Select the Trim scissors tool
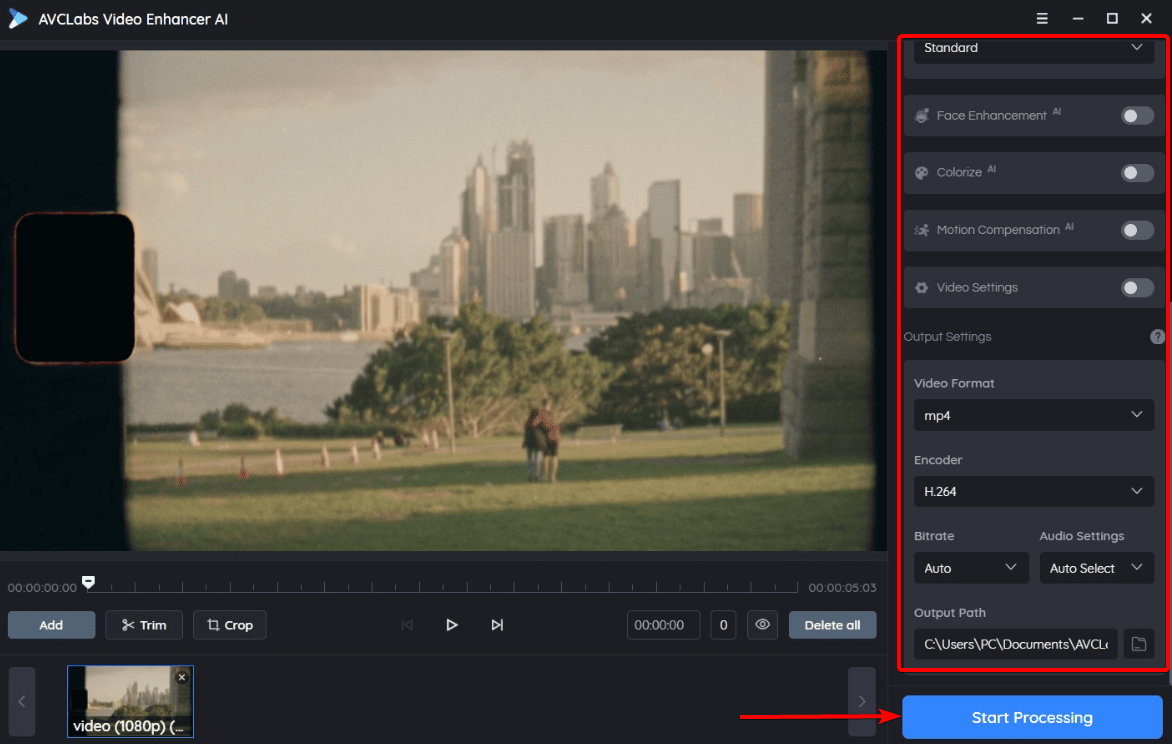 coord(144,625)
